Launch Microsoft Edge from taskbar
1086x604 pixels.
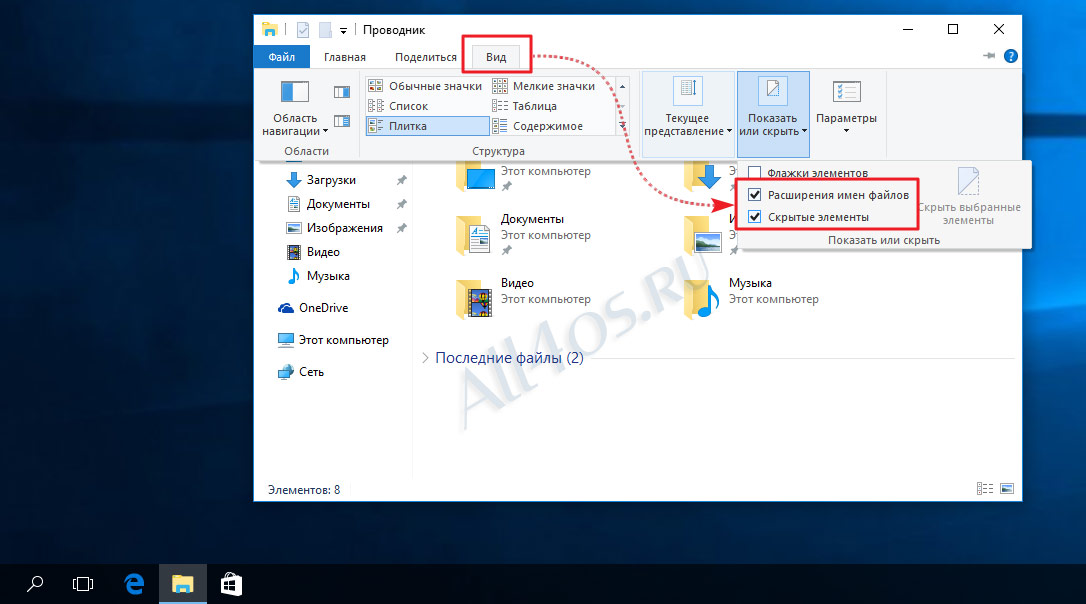click(134, 584)
